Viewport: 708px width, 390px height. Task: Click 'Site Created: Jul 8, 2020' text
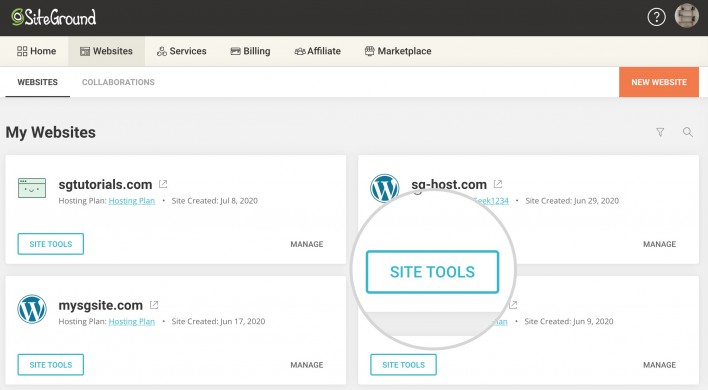click(214, 201)
